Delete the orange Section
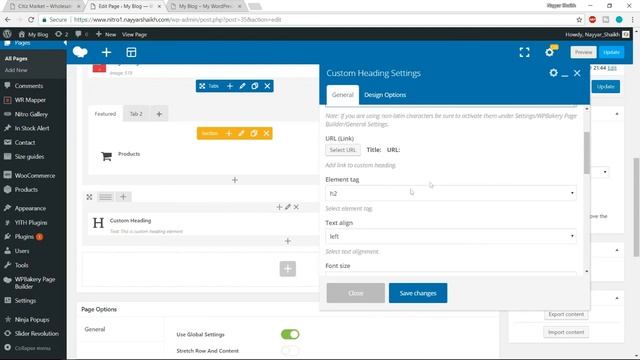Viewport: 640px width, 360px height. [x=267, y=133]
